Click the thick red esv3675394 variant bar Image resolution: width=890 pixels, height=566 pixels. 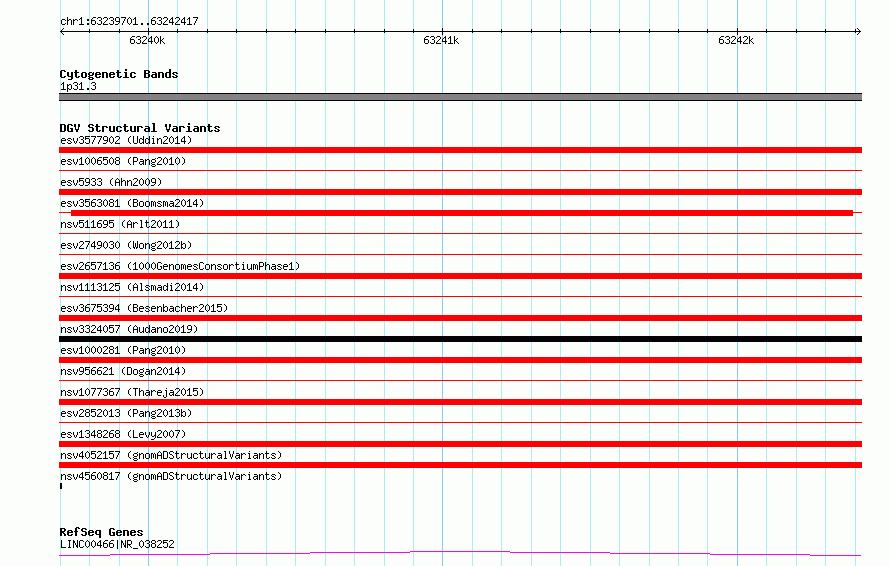pyautogui.click(x=460, y=318)
